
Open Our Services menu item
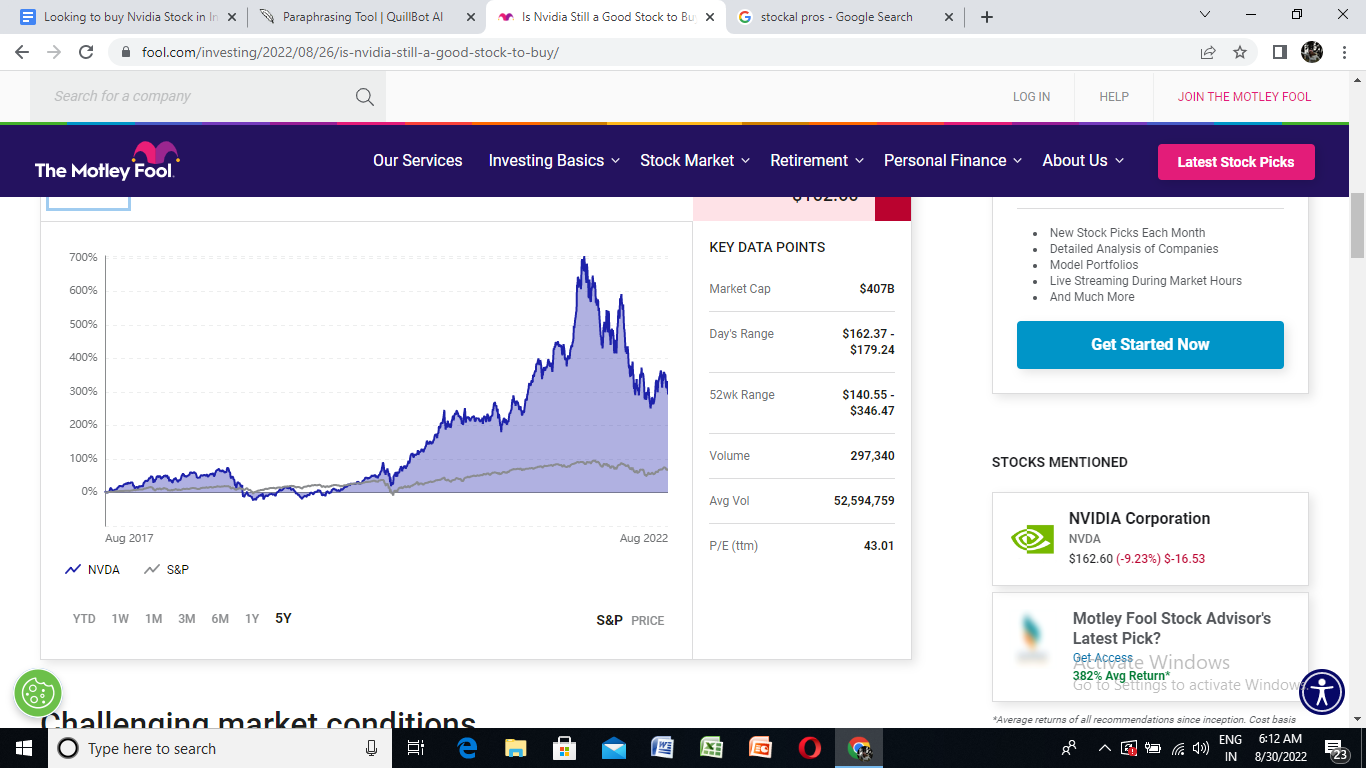click(x=418, y=160)
